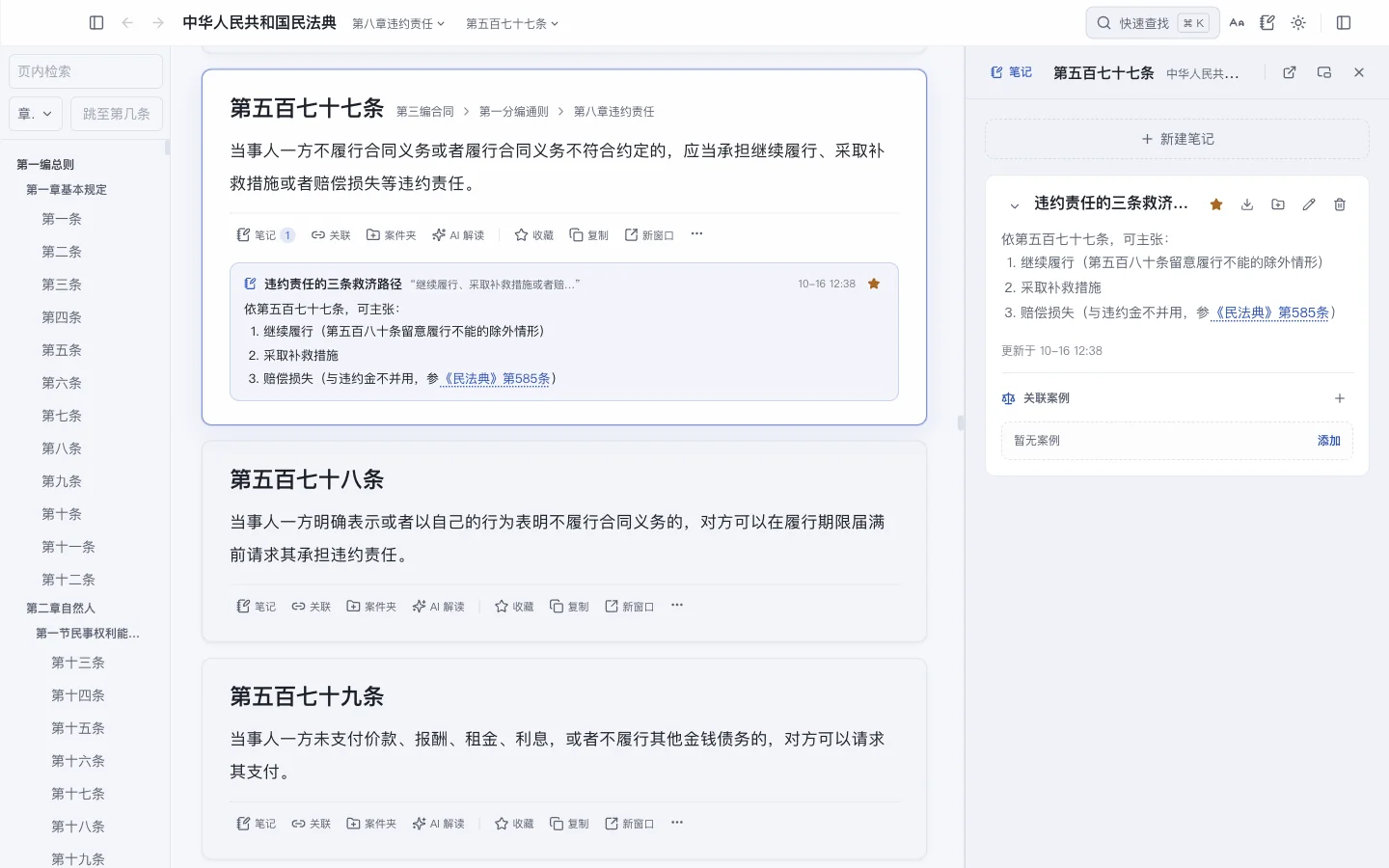This screenshot has height=868, width=1389.
Task: Toggle the right side panel
Action: (1344, 23)
